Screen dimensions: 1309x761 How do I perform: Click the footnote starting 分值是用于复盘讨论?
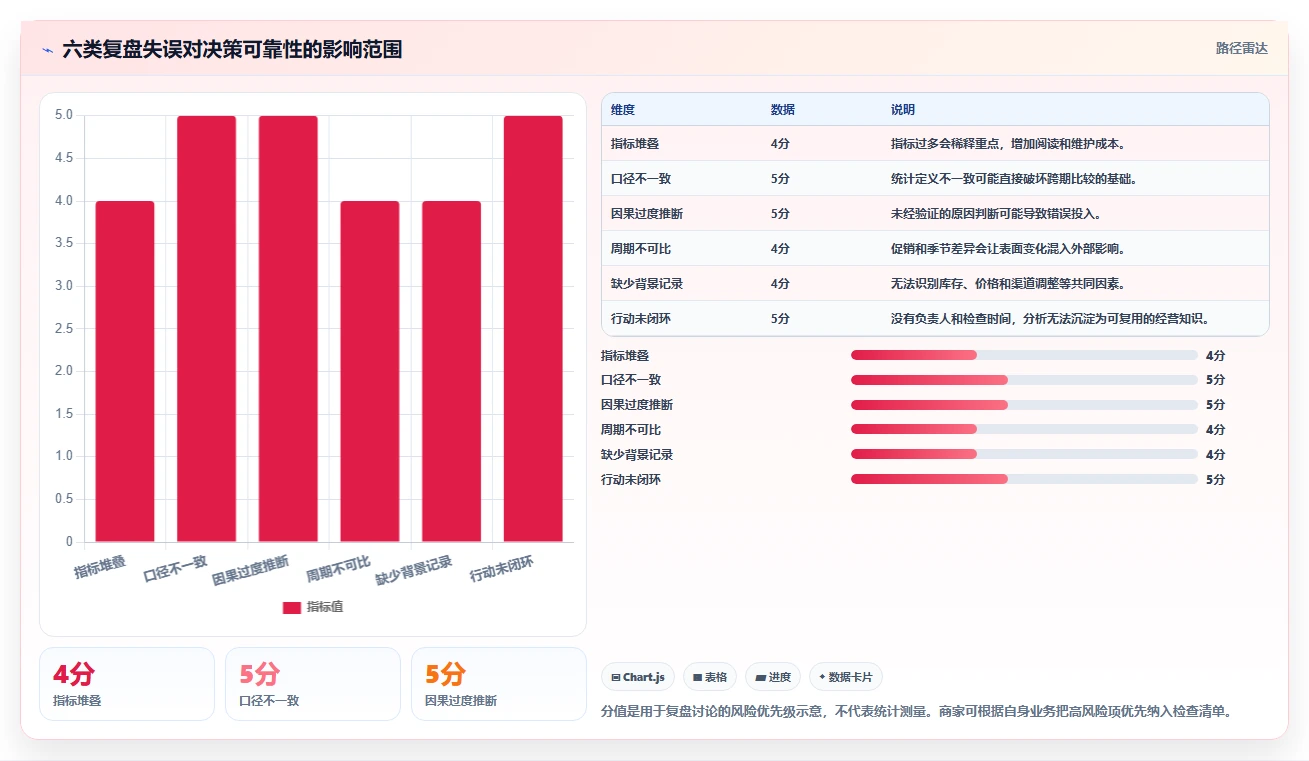pos(916,712)
